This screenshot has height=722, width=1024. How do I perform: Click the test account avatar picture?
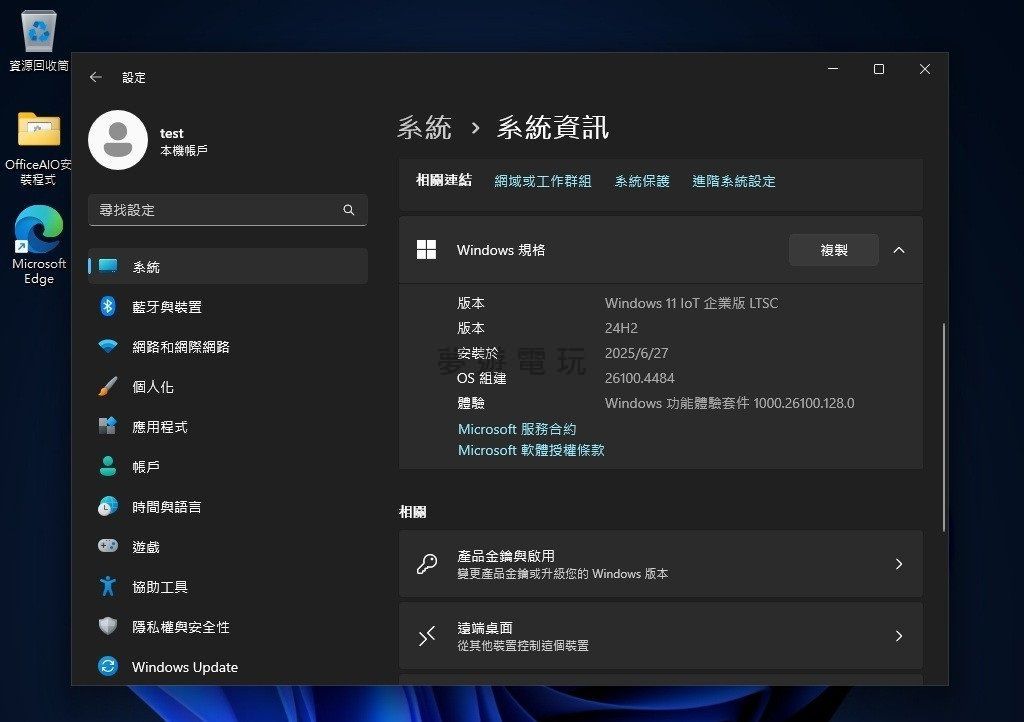tap(118, 140)
